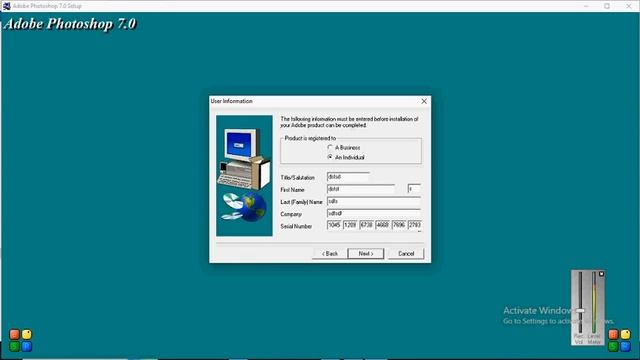640x360 pixels.
Task: Click the blue button in the bottom-left cluster
Action: [27, 347]
